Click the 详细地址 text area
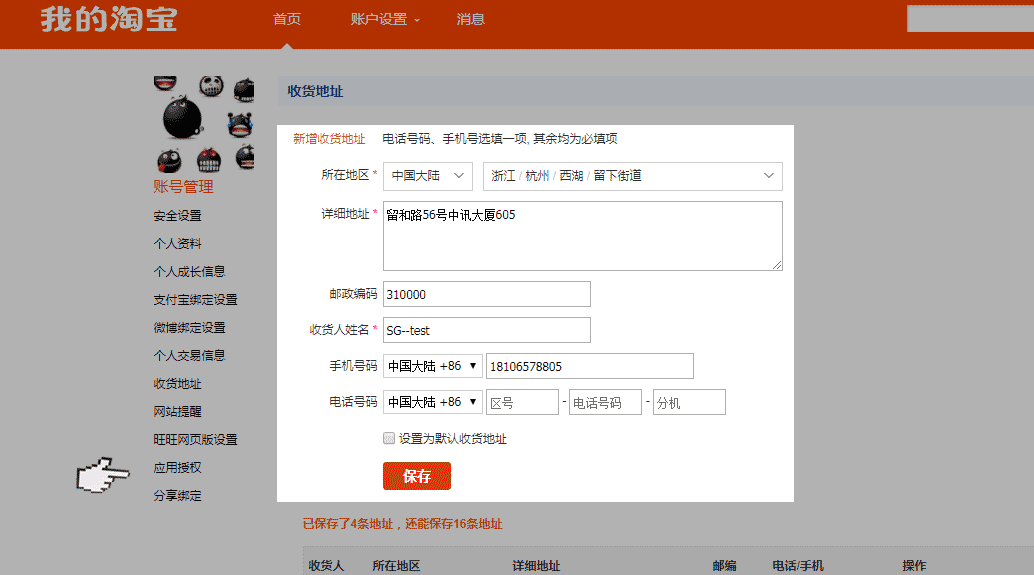This screenshot has width=1034, height=575. [583, 236]
